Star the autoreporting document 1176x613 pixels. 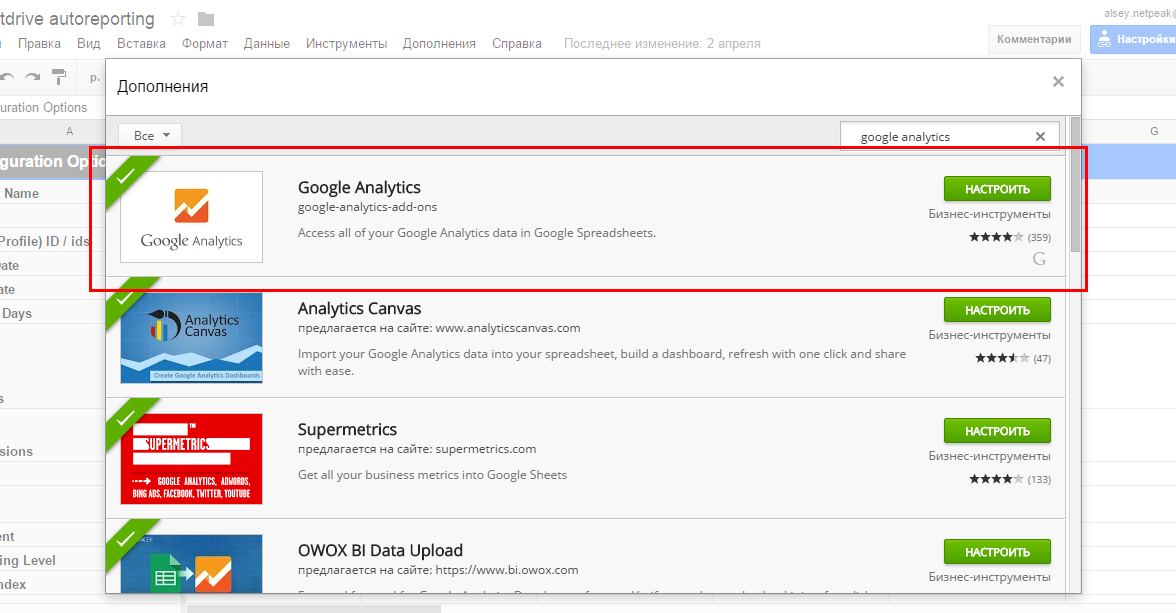click(x=178, y=19)
